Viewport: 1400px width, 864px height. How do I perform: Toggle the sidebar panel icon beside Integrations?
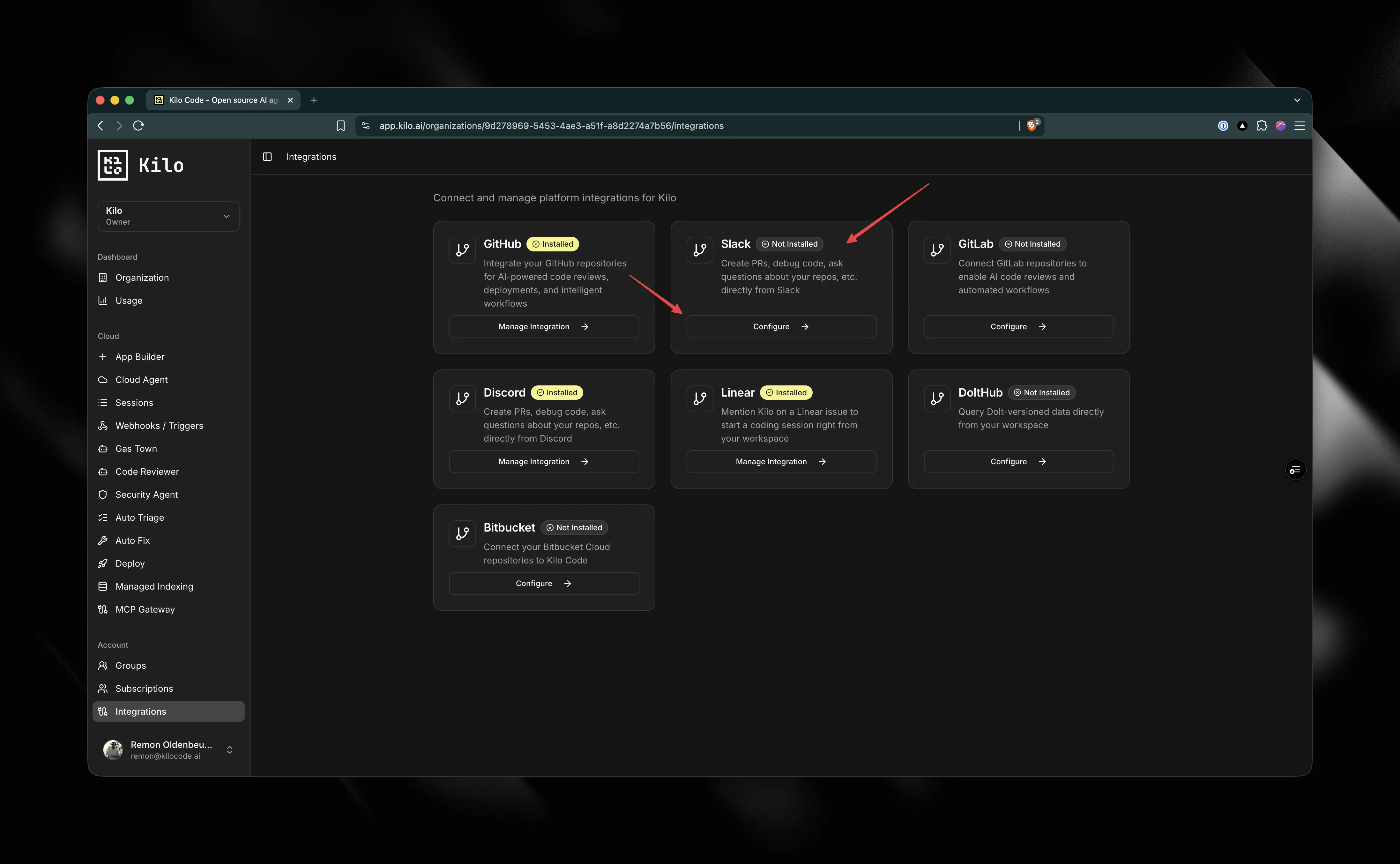tap(267, 157)
